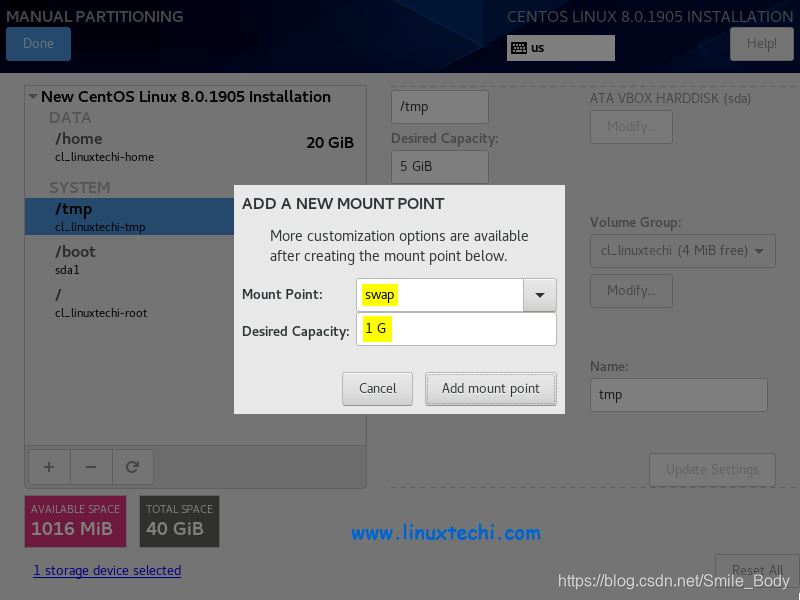Image resolution: width=800 pixels, height=600 pixels.
Task: Click the Name field containing tmp
Action: [679, 395]
